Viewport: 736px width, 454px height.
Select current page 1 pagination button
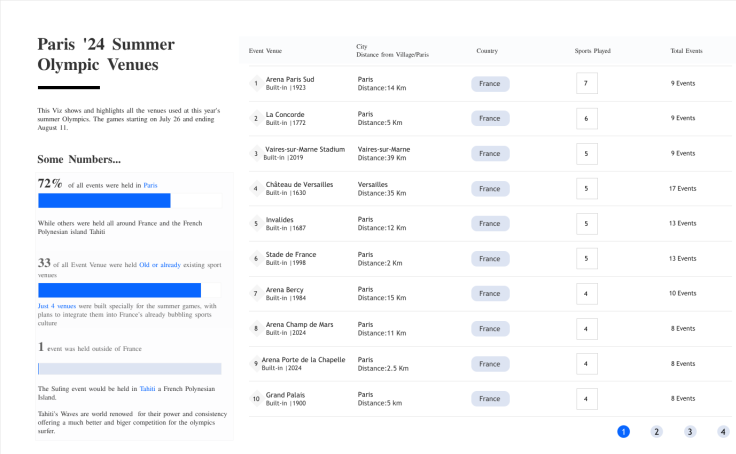pos(623,431)
